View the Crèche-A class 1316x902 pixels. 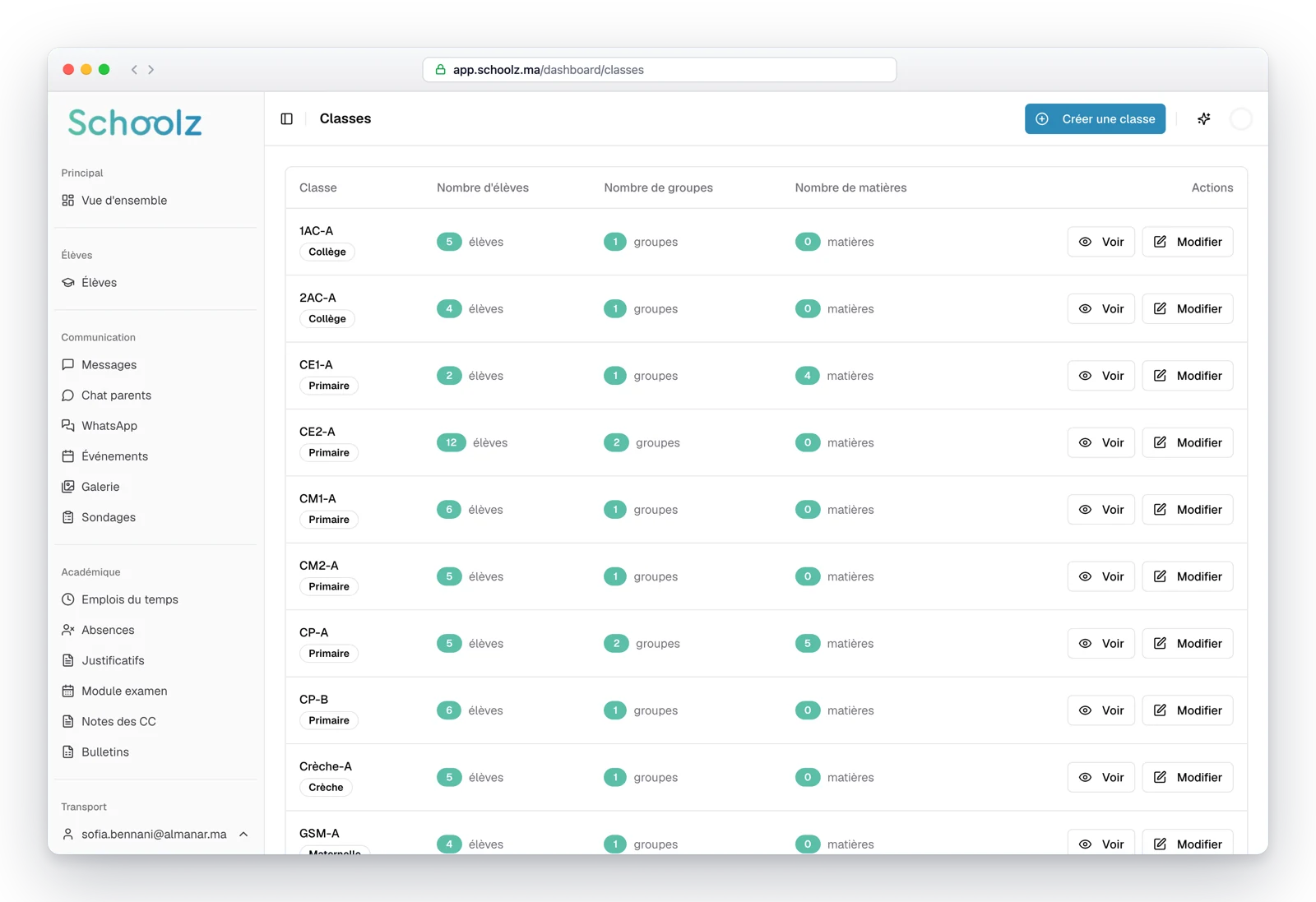[1101, 777]
